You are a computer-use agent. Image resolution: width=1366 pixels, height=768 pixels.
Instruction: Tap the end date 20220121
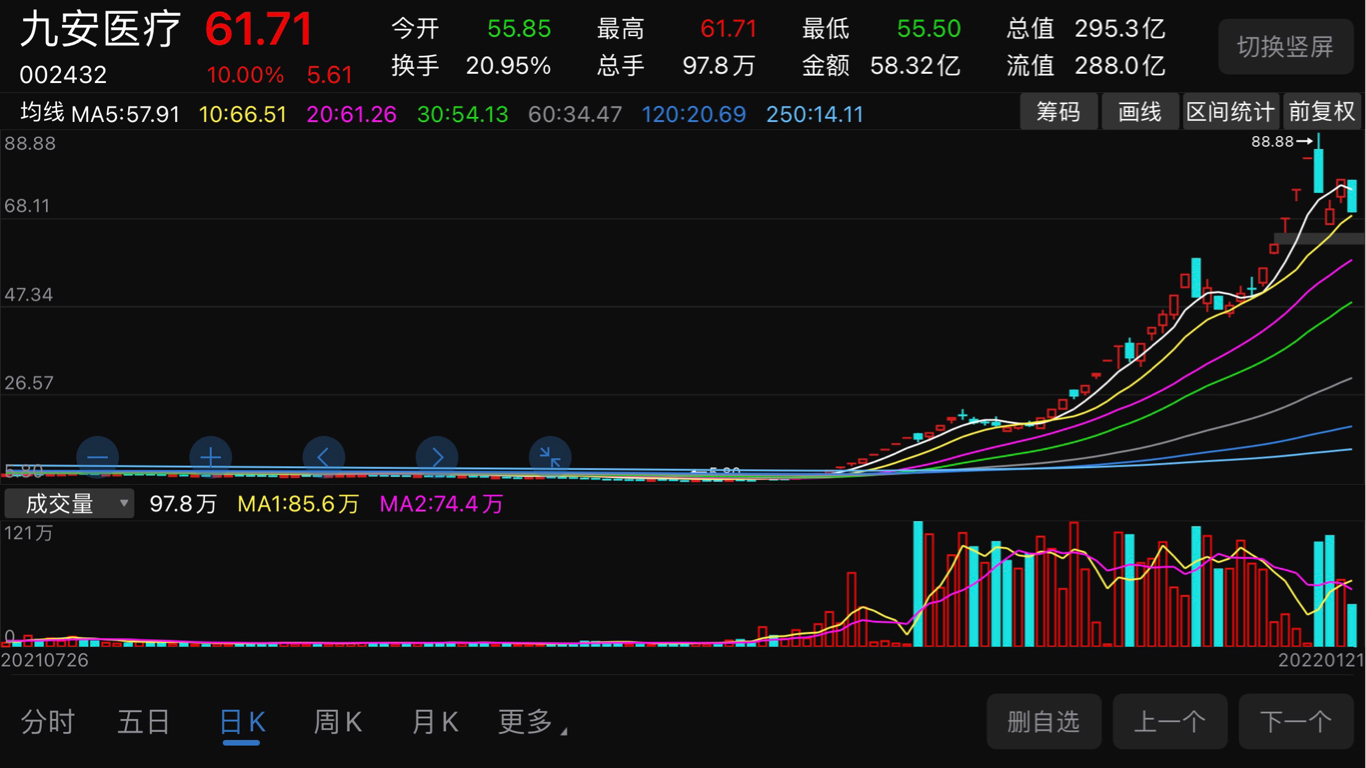click(1321, 661)
